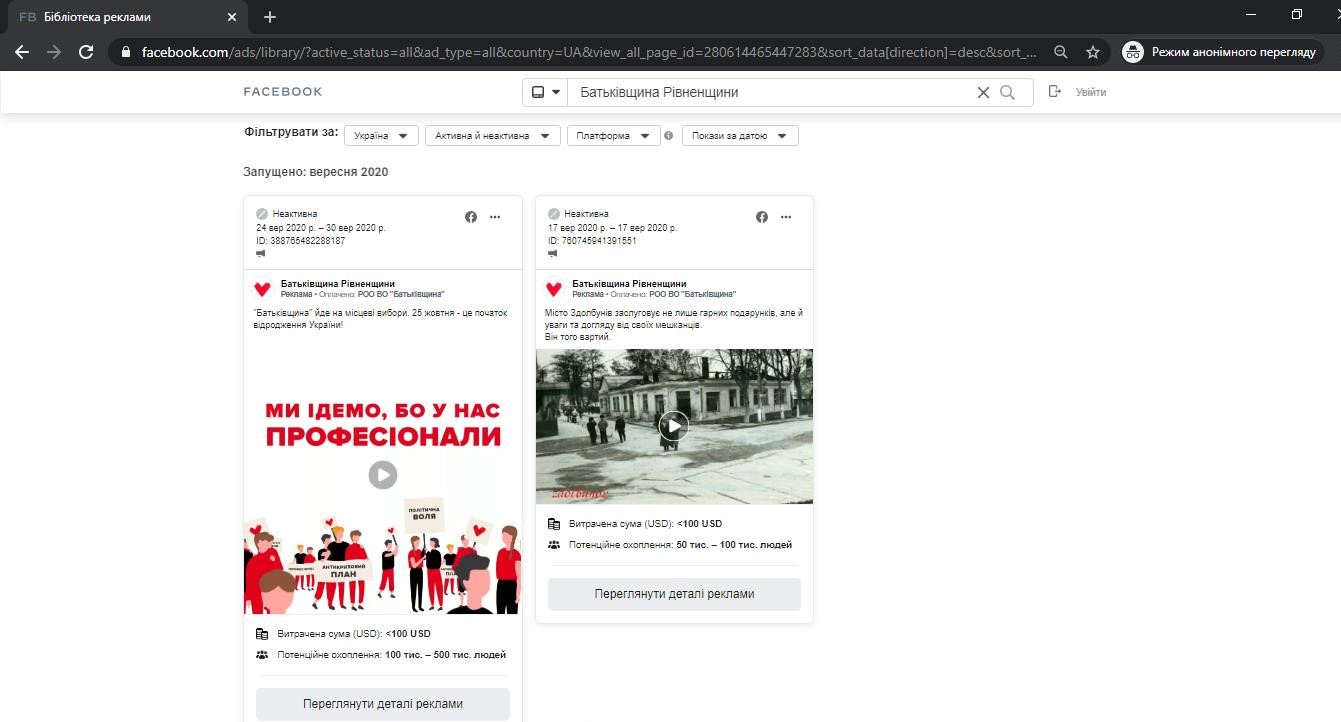Screen dimensions: 1341x722
Task: Click Переглянути деталі реклами on the Здолбунів ad
Action: [x=674, y=594]
